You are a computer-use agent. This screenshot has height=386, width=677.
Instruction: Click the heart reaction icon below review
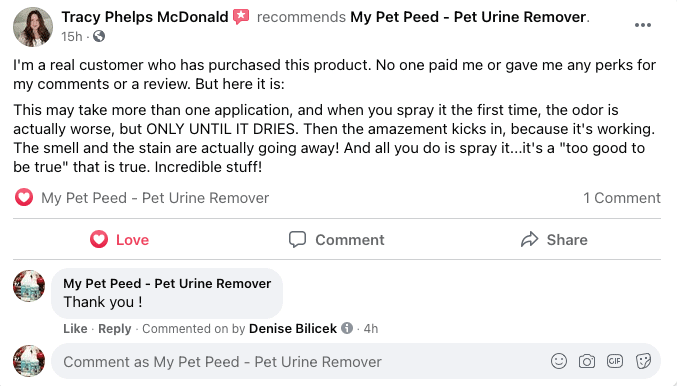(x=24, y=198)
